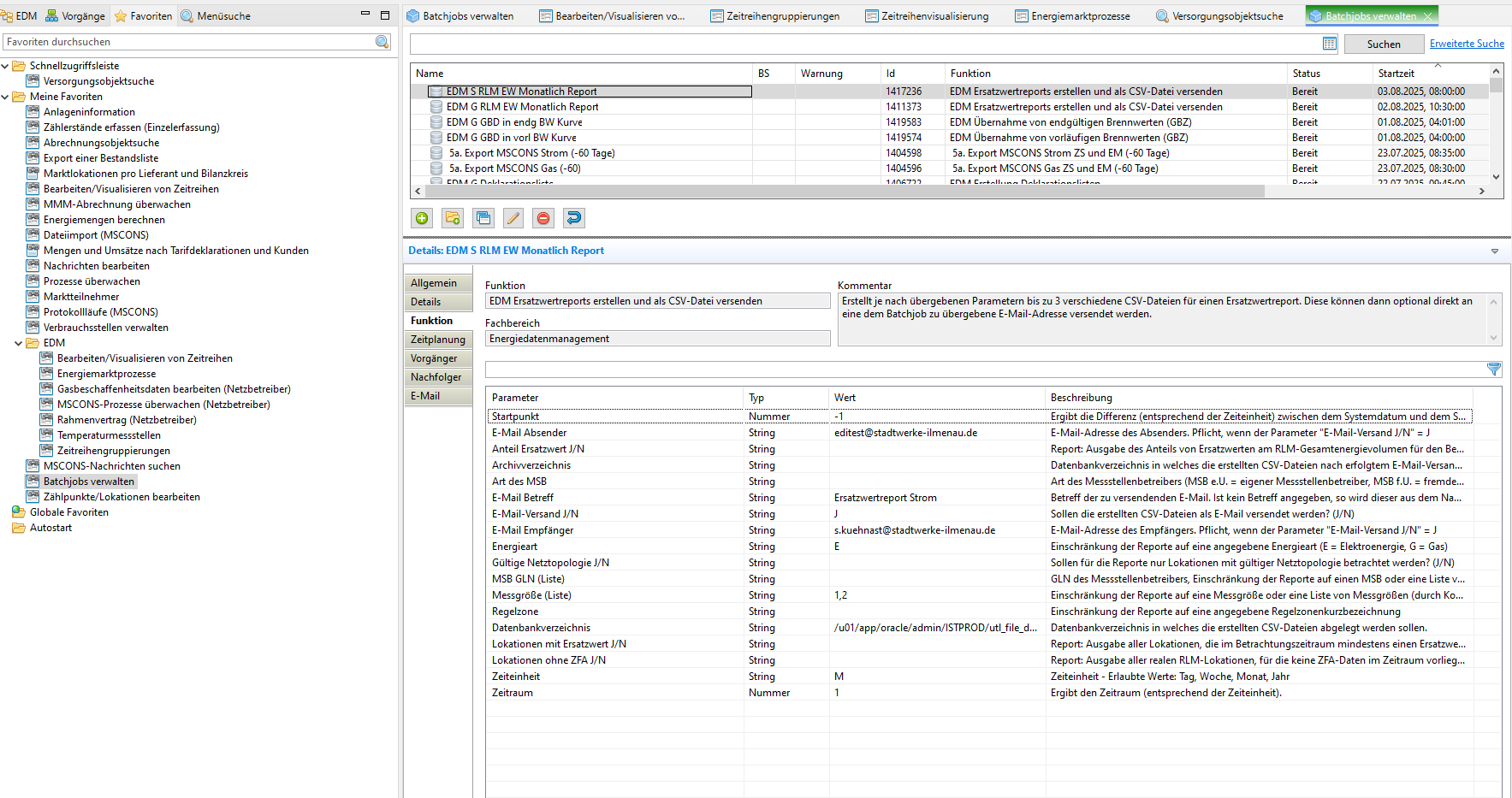This screenshot has height=798, width=1512.
Task: Collapse the Meine Favoriten tree node
Action: 5,97
